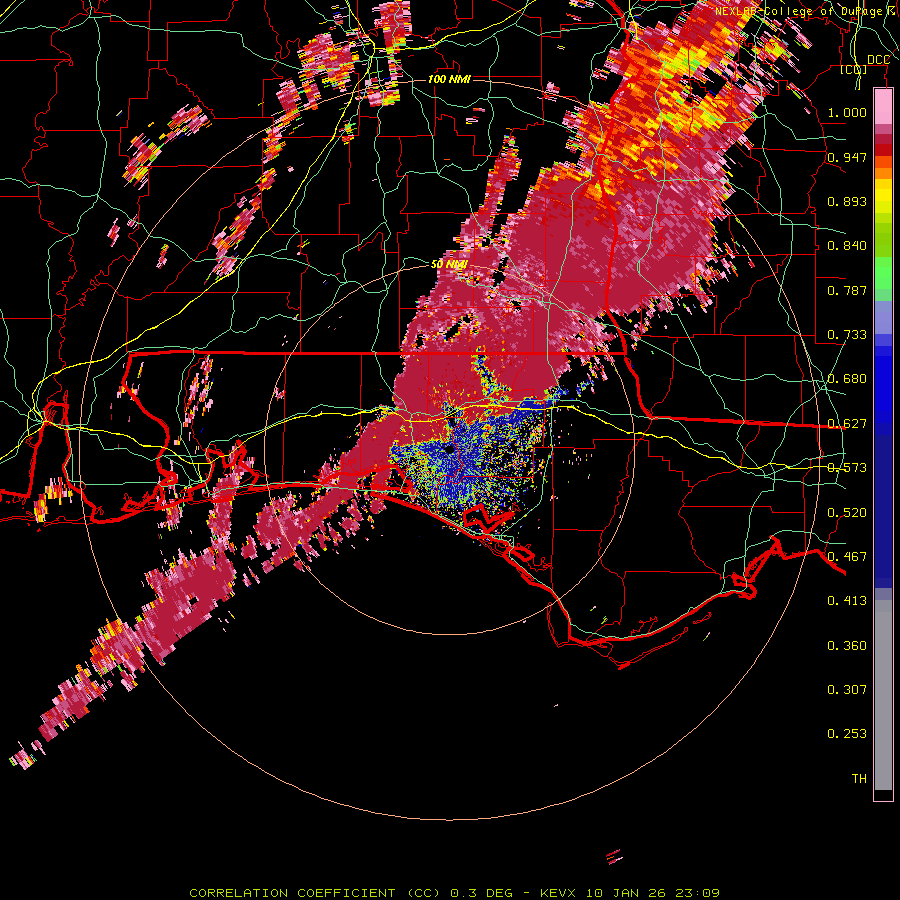
Task: Click the 0.573 scale value
Action: 847,468
